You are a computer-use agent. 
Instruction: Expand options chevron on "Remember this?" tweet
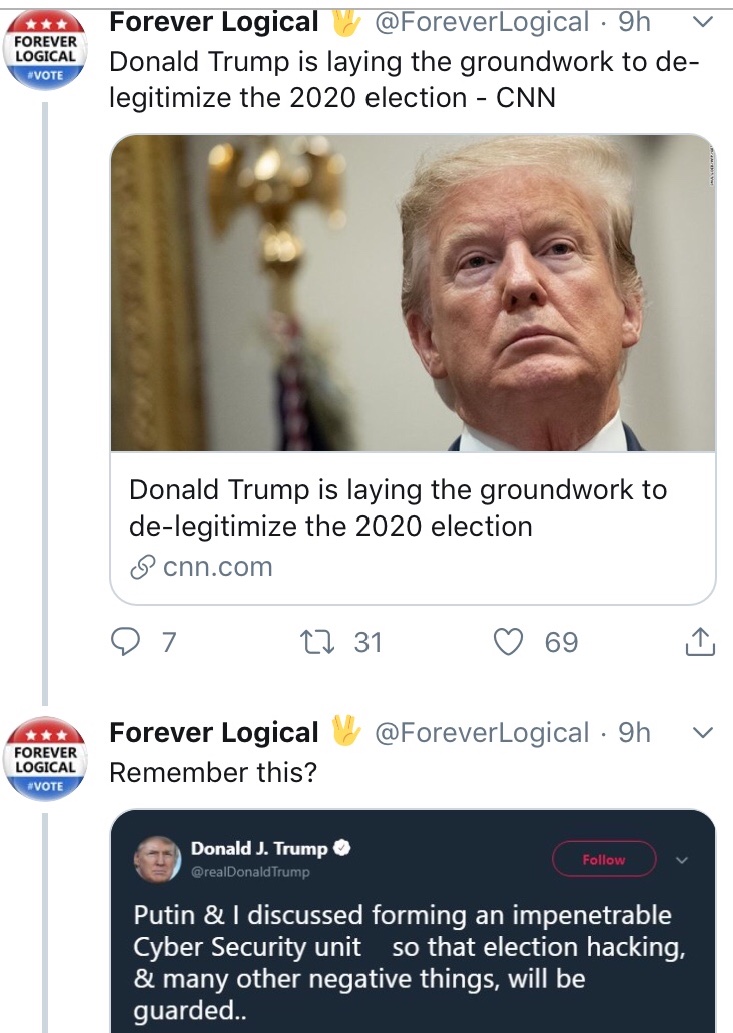[703, 733]
